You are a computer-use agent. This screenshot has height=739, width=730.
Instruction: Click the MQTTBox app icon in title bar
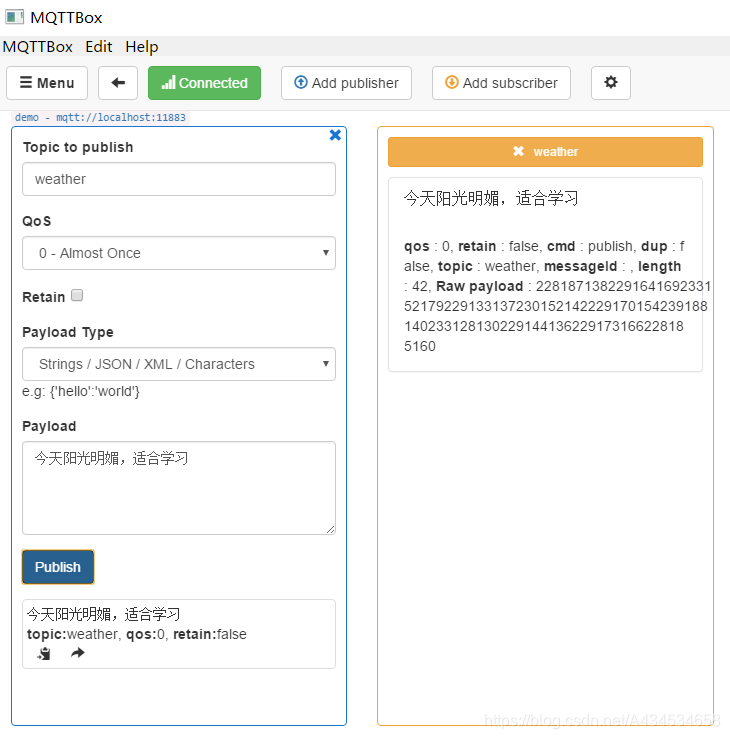point(14,17)
